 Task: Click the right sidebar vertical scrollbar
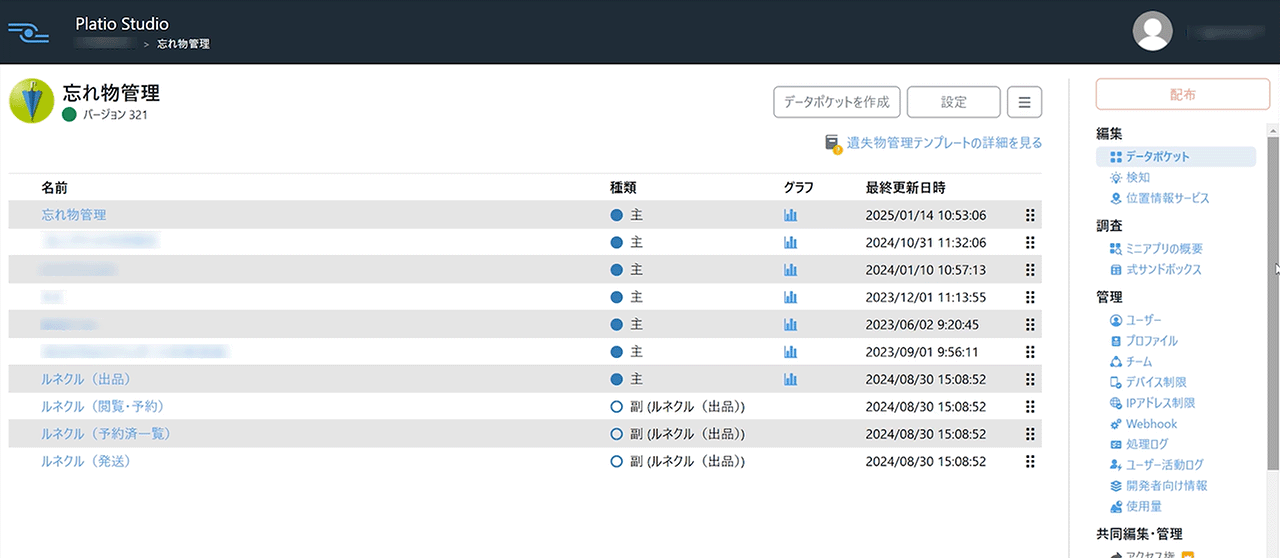click(1273, 300)
